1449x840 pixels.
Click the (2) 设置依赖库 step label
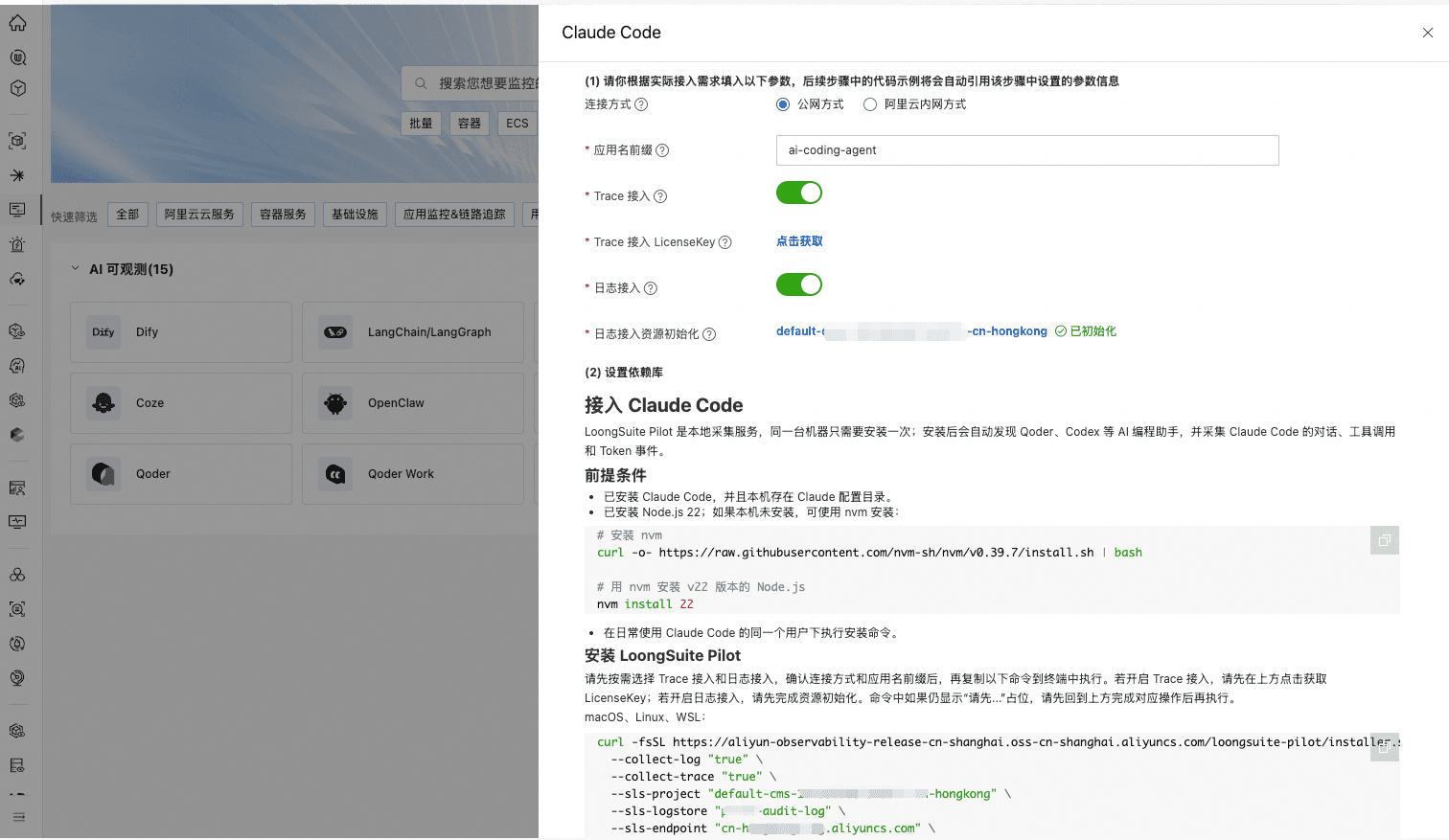pos(624,373)
